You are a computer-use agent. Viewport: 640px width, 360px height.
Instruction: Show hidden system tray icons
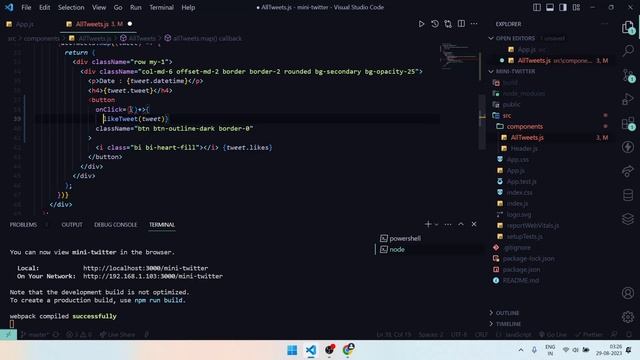tap(520, 350)
